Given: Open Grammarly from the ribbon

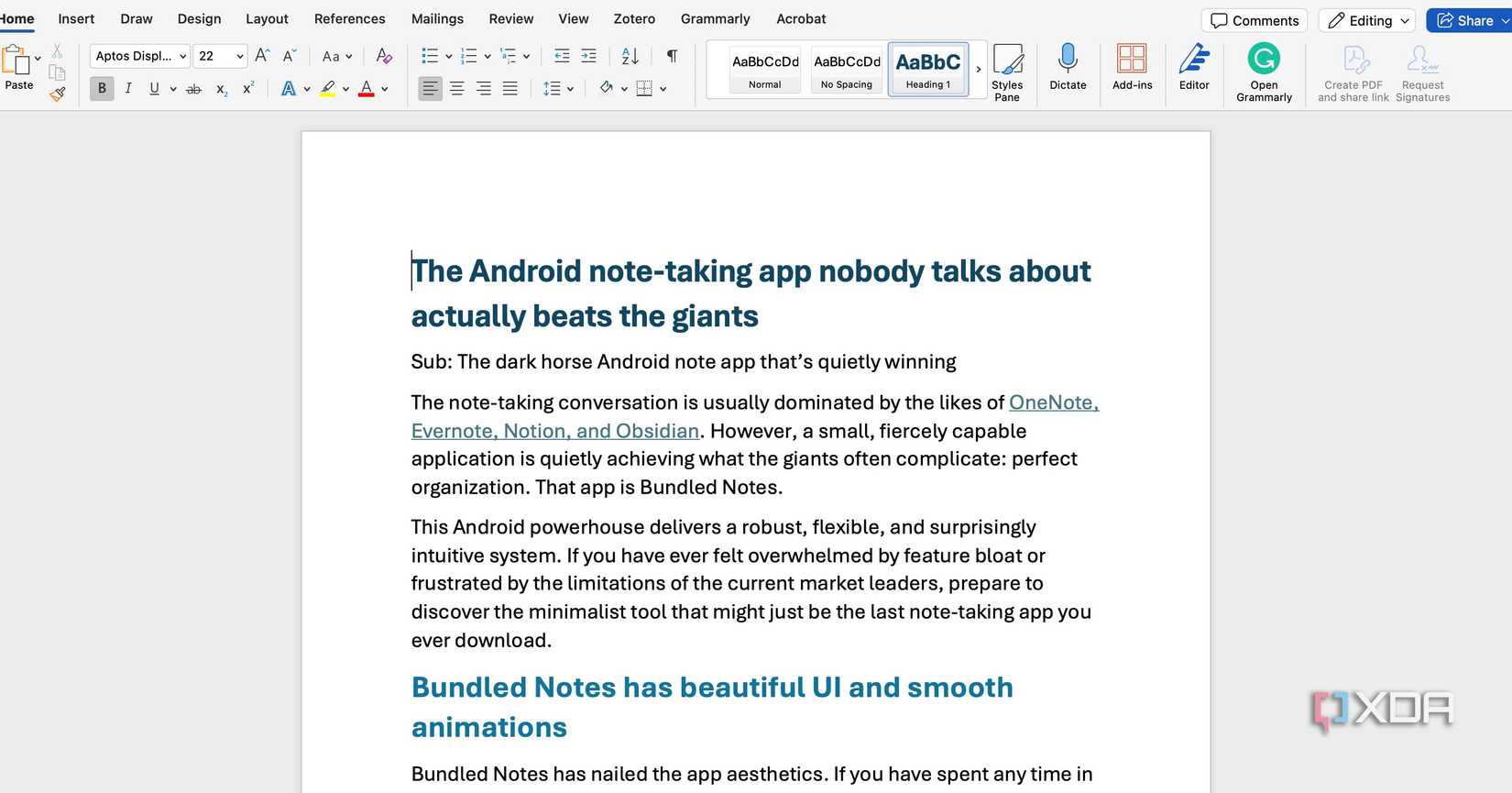Looking at the screenshot, I should tap(1264, 72).
